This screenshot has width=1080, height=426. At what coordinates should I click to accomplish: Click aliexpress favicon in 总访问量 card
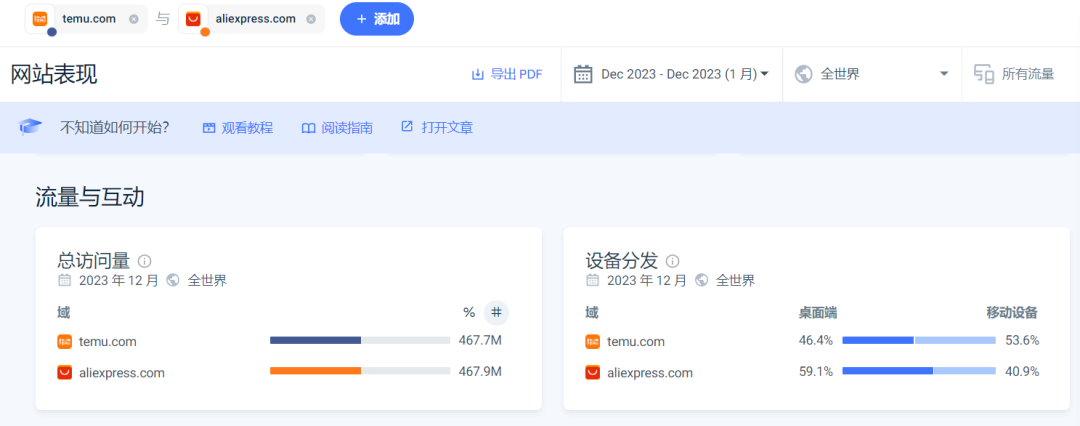pos(64,373)
